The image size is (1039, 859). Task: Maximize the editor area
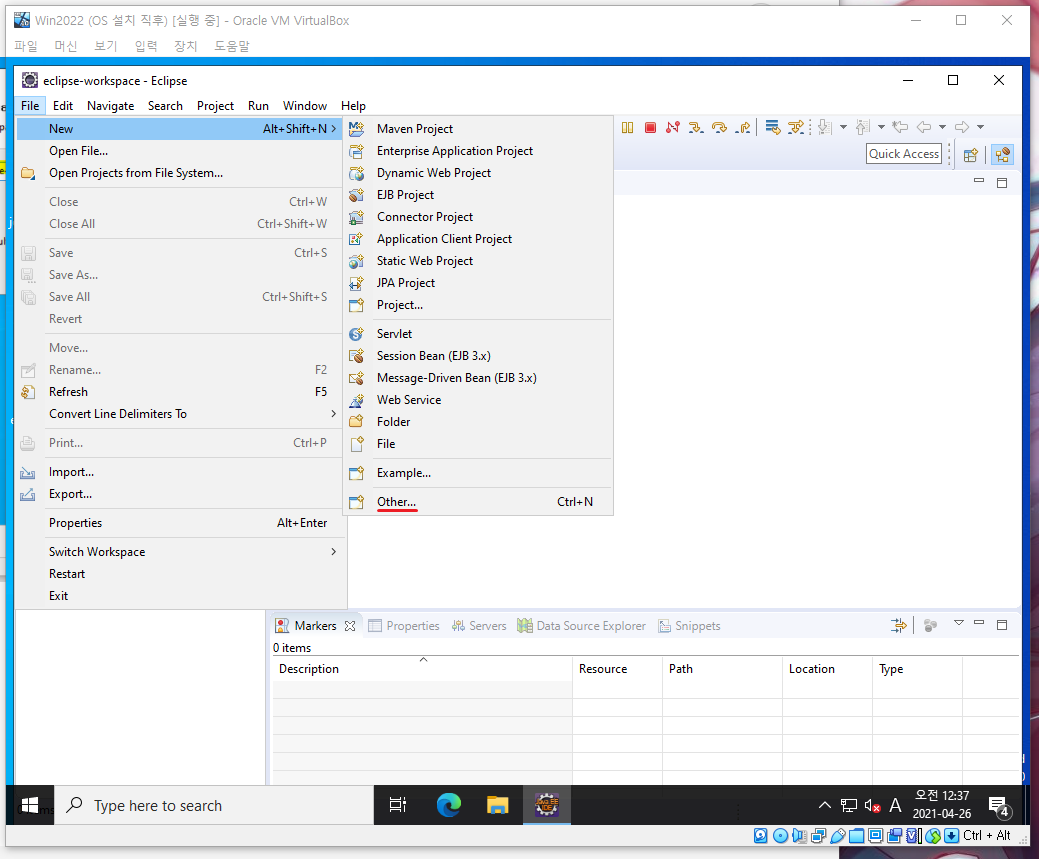(x=1002, y=183)
